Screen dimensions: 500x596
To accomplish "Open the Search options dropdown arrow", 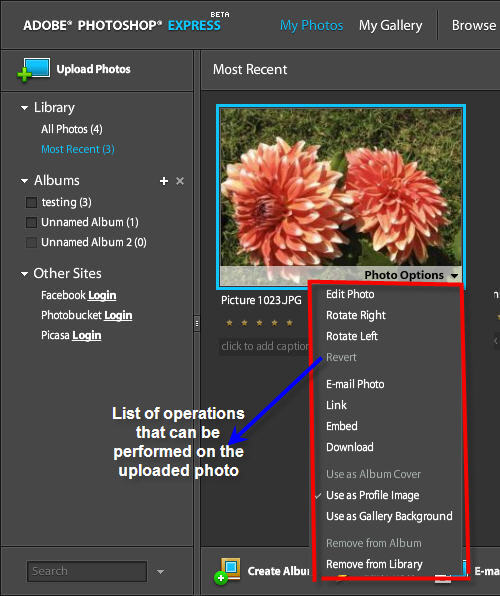I will point(160,572).
